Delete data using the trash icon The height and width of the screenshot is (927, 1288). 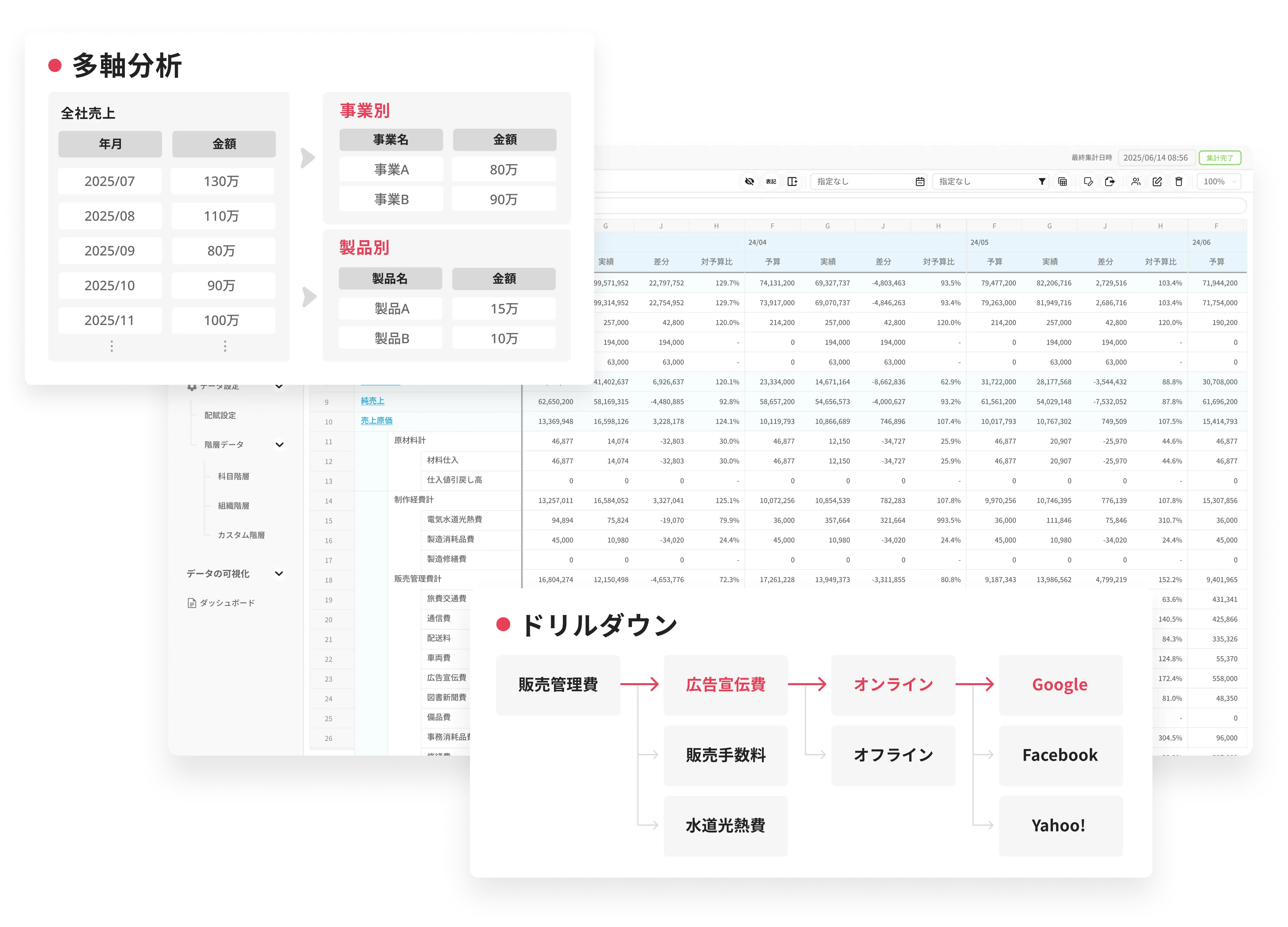(x=1180, y=182)
